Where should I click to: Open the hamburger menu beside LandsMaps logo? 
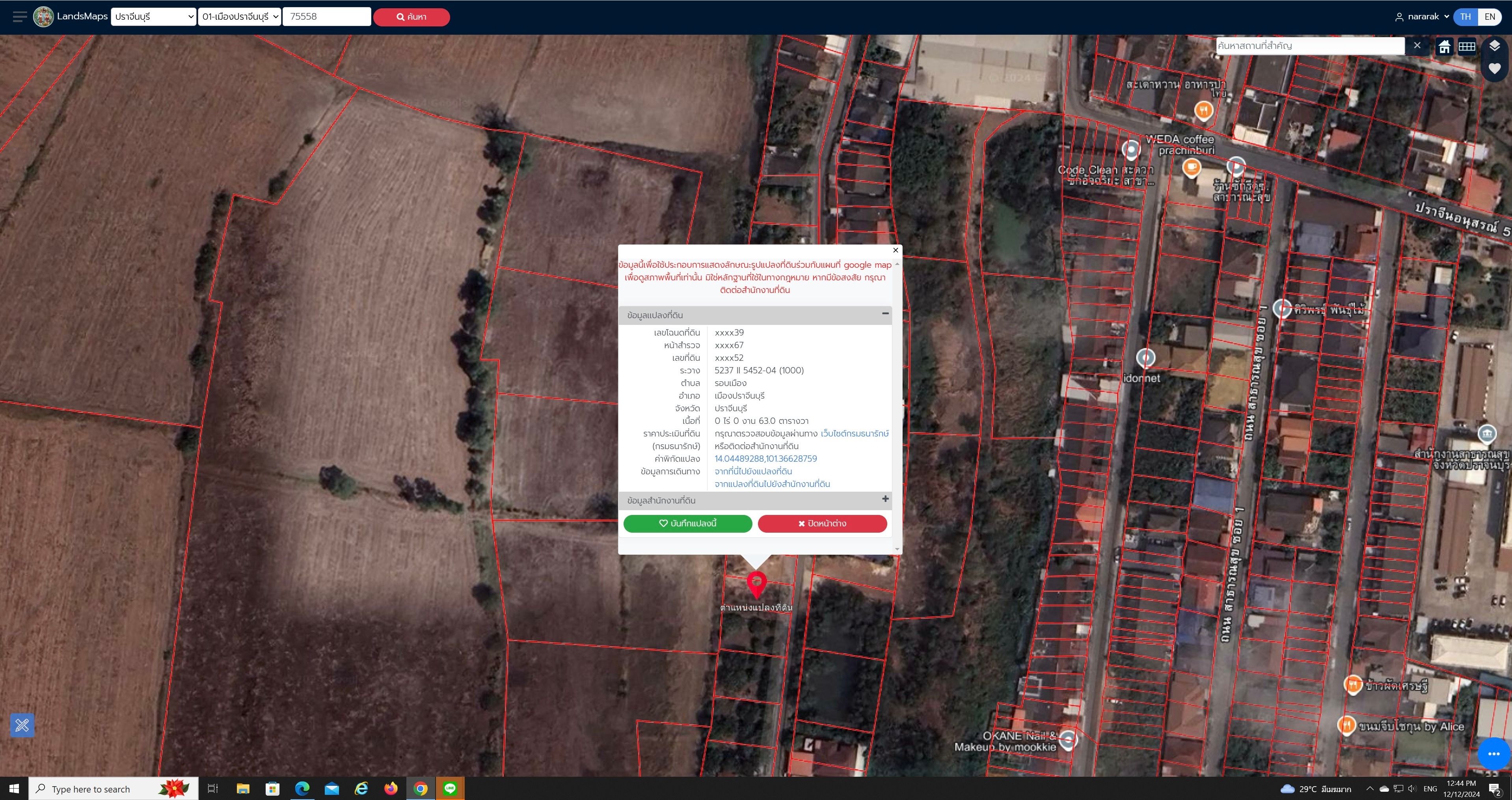[x=20, y=17]
